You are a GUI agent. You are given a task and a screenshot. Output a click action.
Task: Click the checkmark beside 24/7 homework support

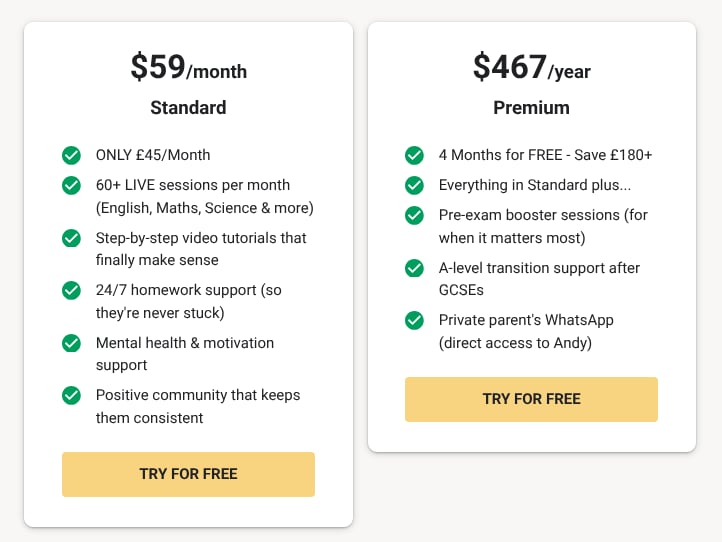[71, 290]
